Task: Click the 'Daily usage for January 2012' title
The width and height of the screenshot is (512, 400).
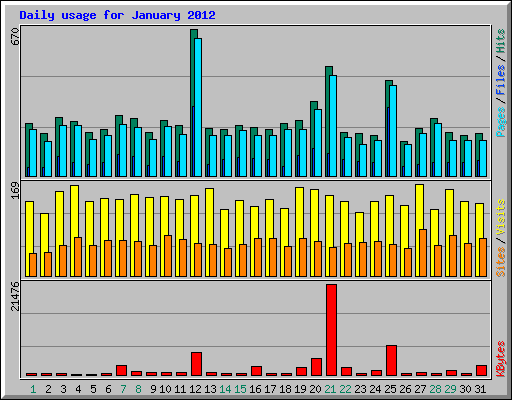Action: [x=117, y=15]
